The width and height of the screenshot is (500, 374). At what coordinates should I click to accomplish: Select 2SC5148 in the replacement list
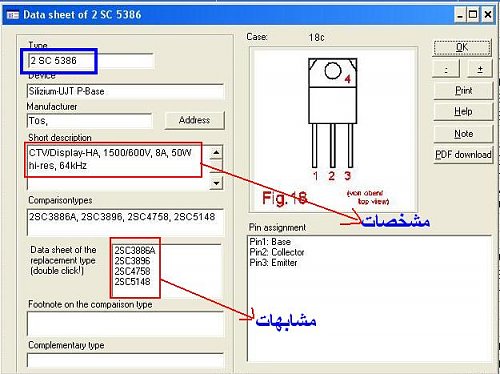point(132,282)
